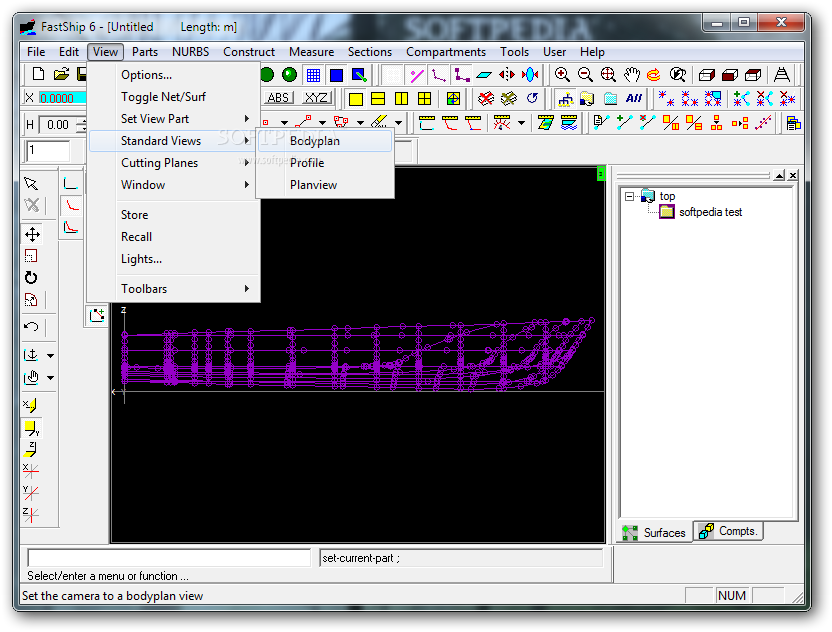The image size is (832, 632).
Task: Select the arrow pointer tool
Action: 31,184
